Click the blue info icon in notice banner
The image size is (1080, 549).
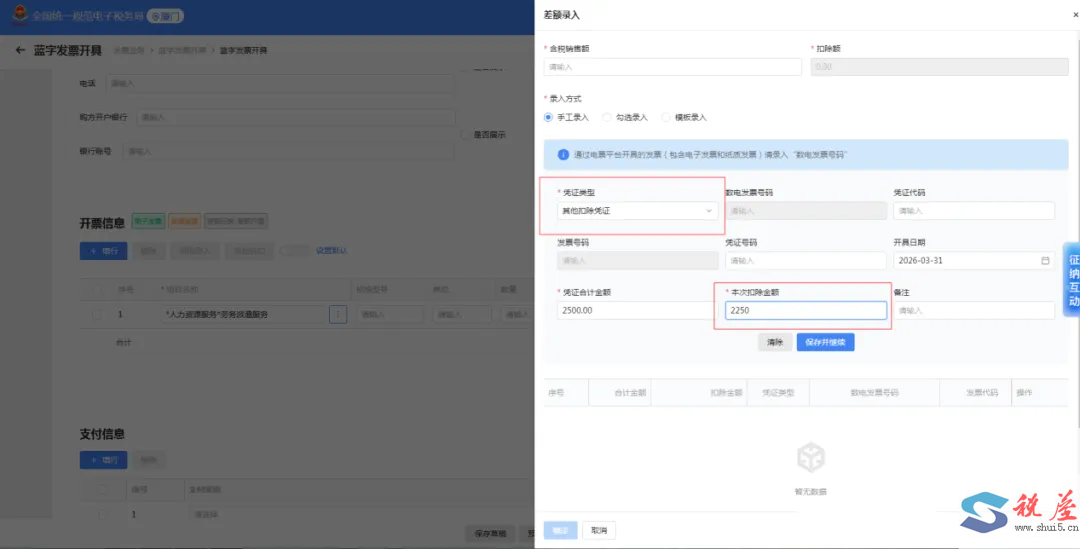click(x=563, y=155)
